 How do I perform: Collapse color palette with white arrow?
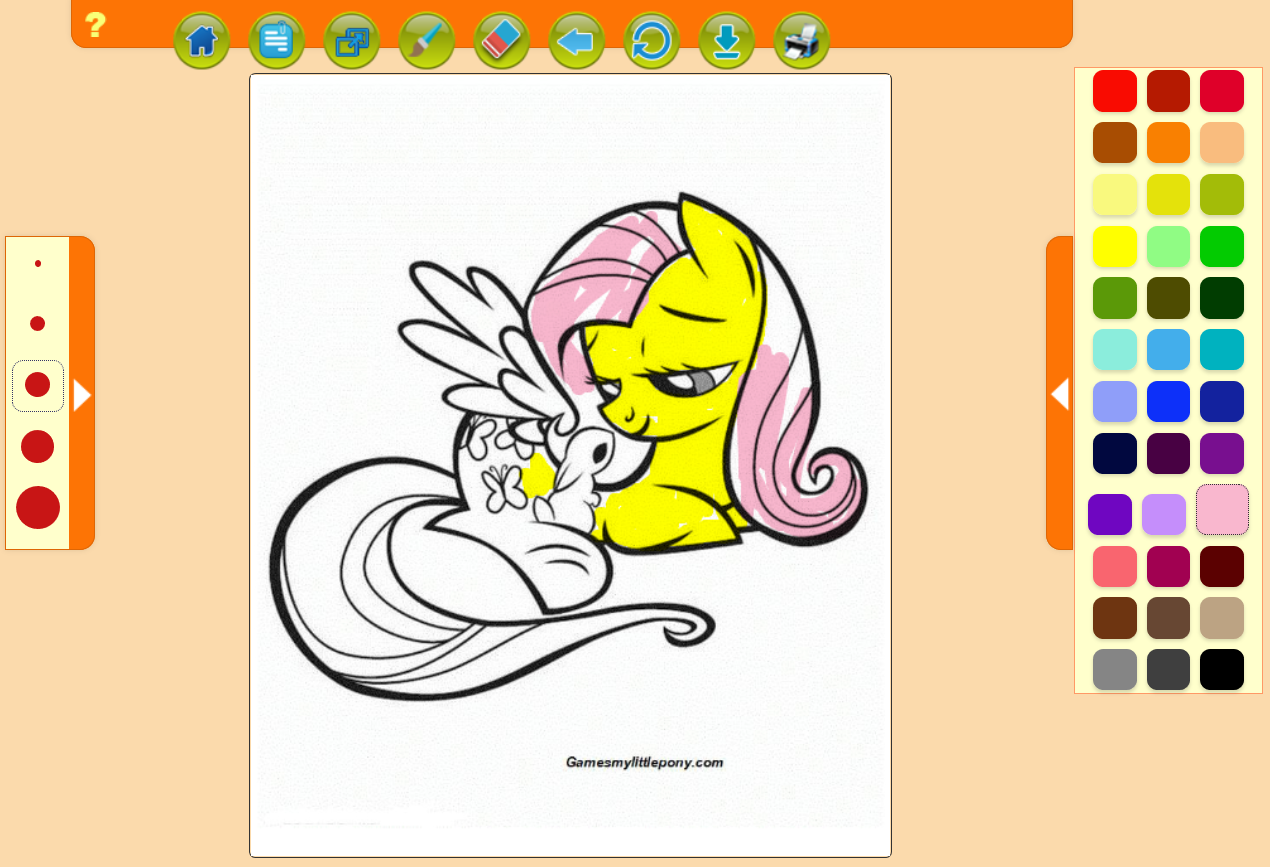(1060, 394)
